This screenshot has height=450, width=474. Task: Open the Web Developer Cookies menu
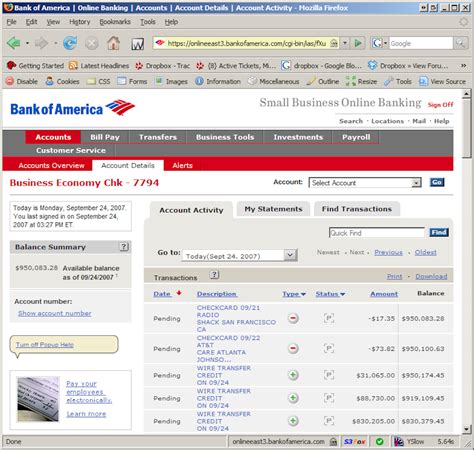click(62, 81)
